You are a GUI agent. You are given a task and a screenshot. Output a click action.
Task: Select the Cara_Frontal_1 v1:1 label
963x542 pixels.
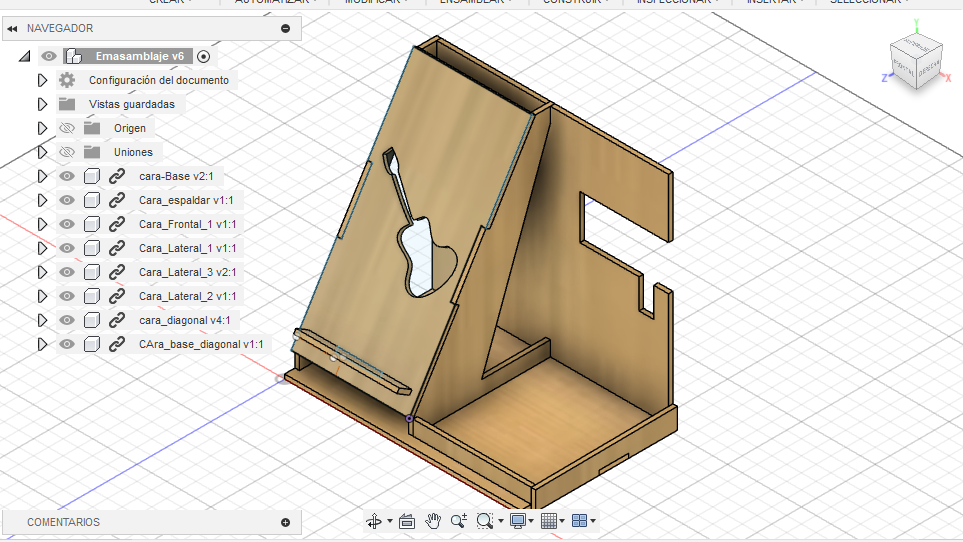(187, 224)
